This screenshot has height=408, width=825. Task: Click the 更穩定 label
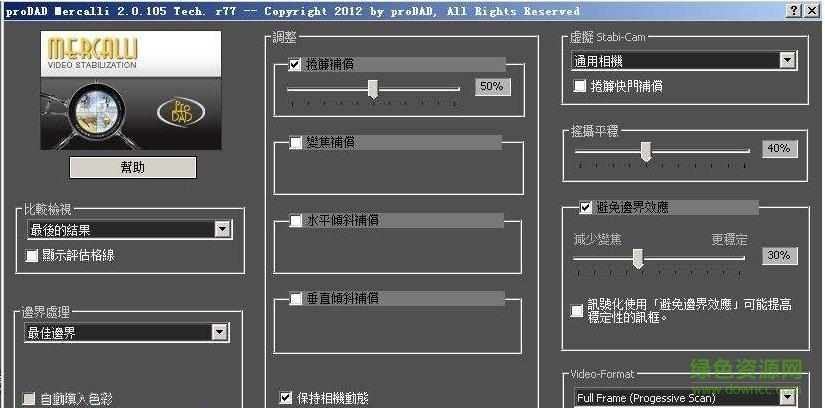[x=729, y=239]
